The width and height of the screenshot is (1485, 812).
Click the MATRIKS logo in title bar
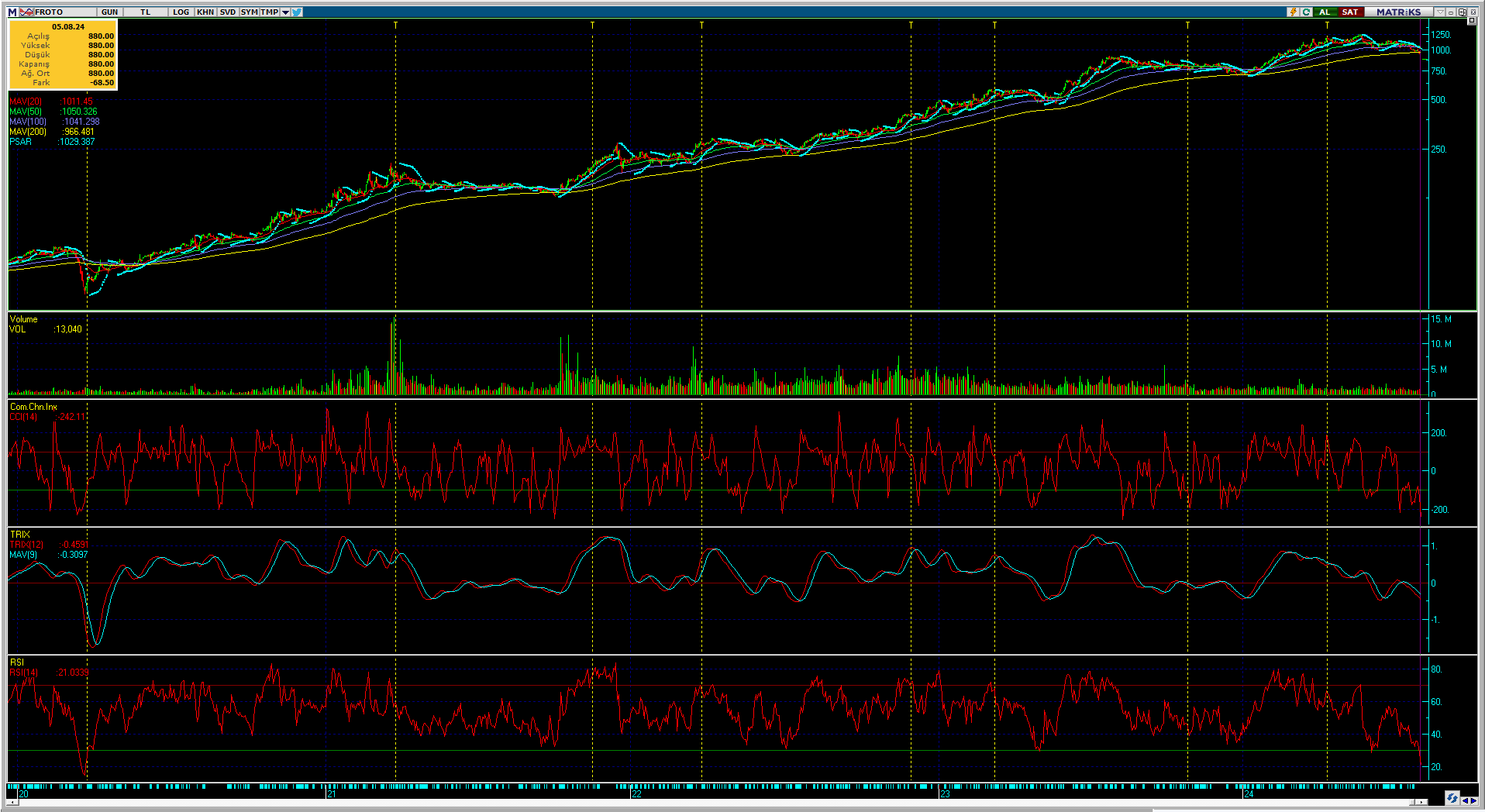click(x=1398, y=12)
